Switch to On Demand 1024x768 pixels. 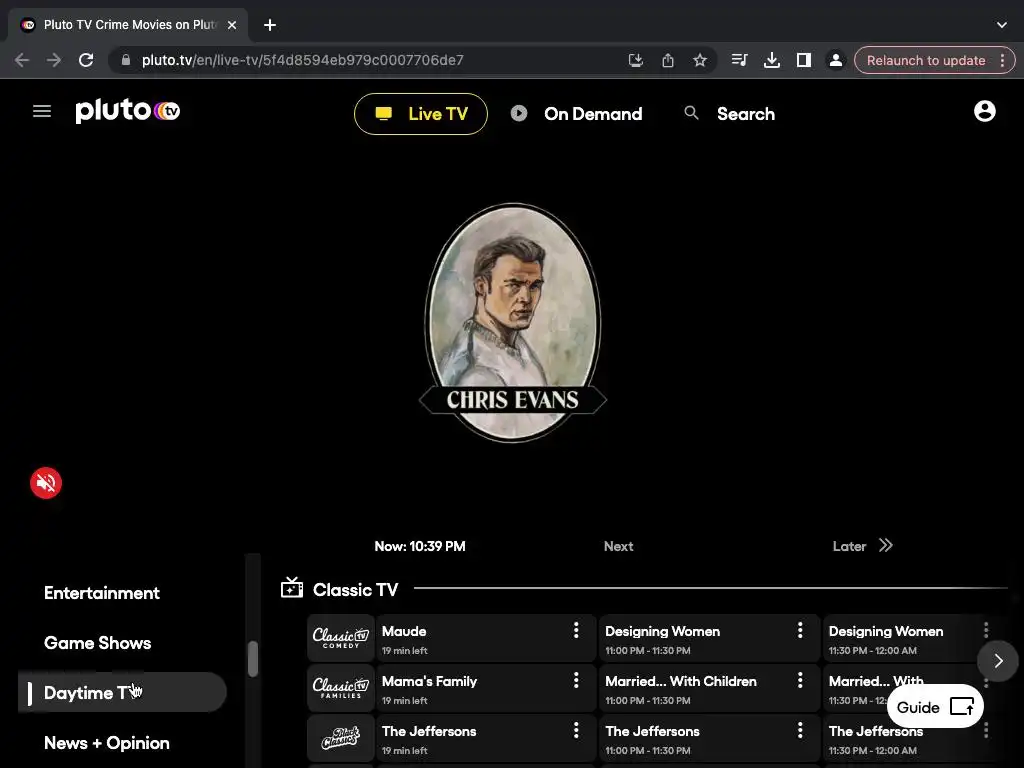pyautogui.click(x=577, y=114)
